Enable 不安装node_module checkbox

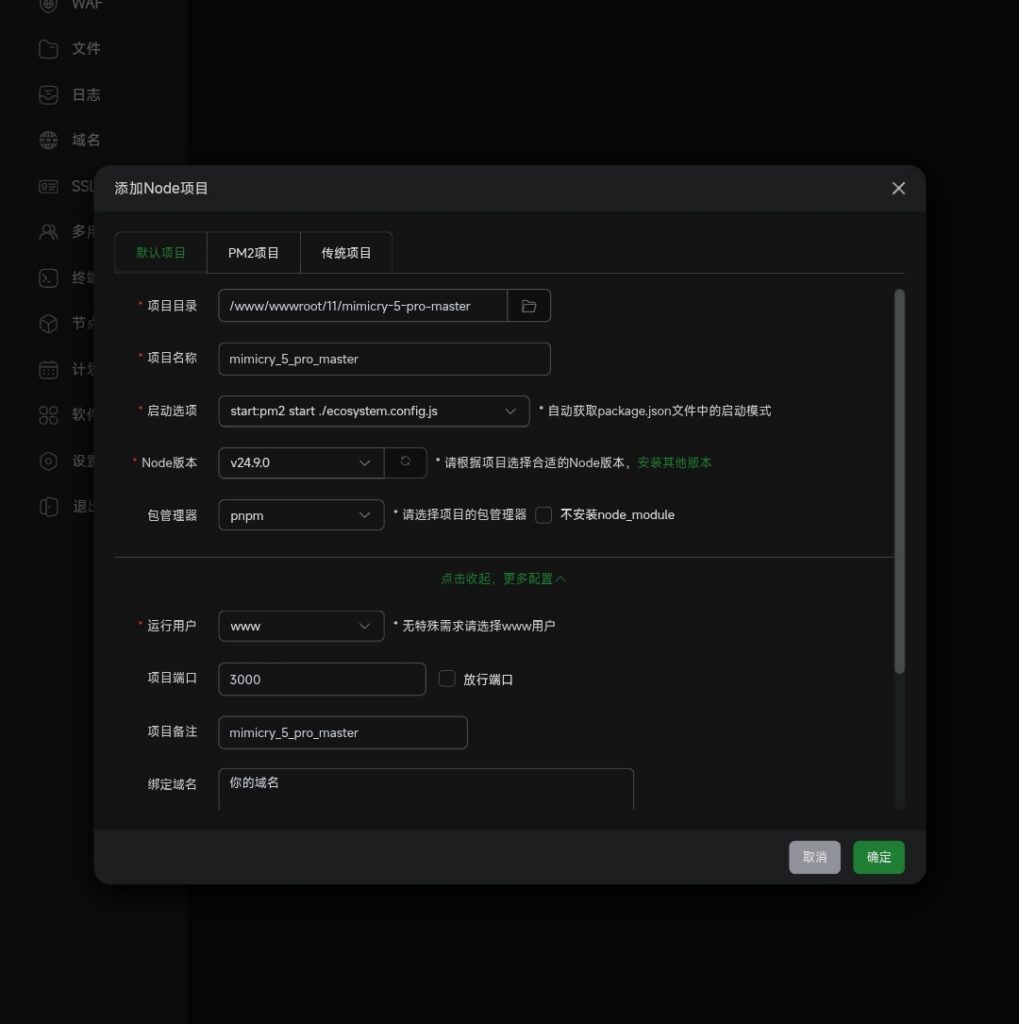coord(543,514)
